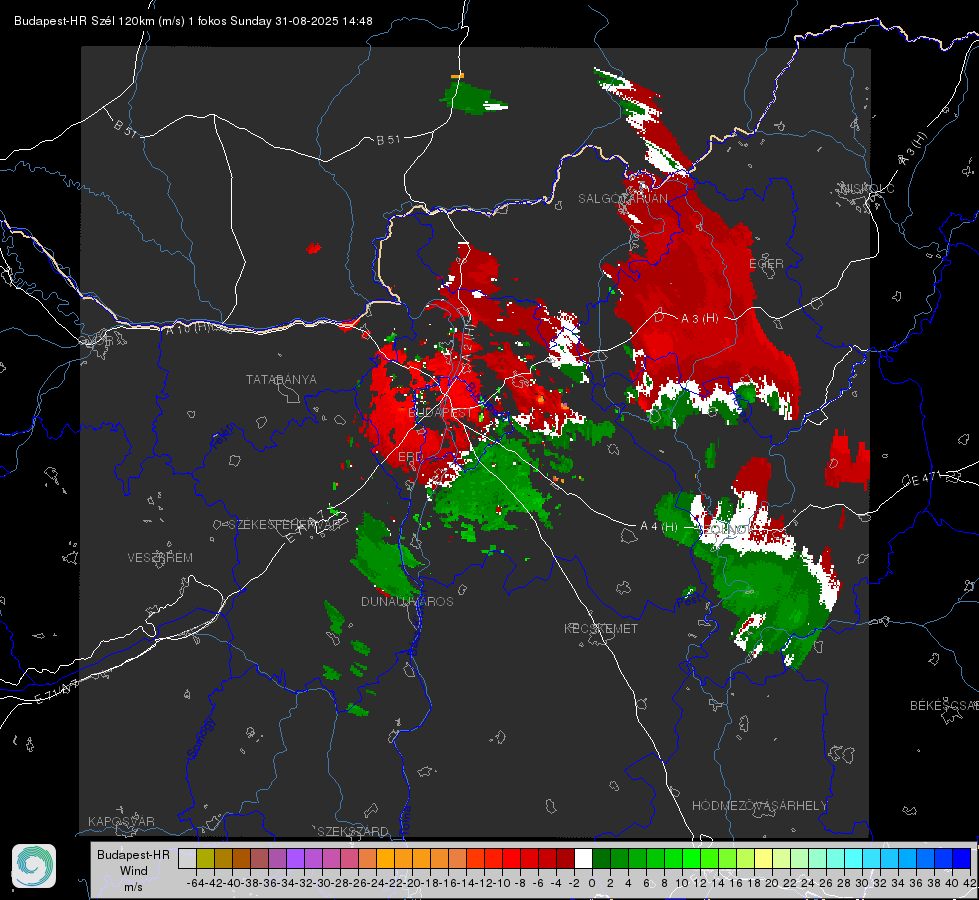Click the 42 legend value

pos(969,883)
